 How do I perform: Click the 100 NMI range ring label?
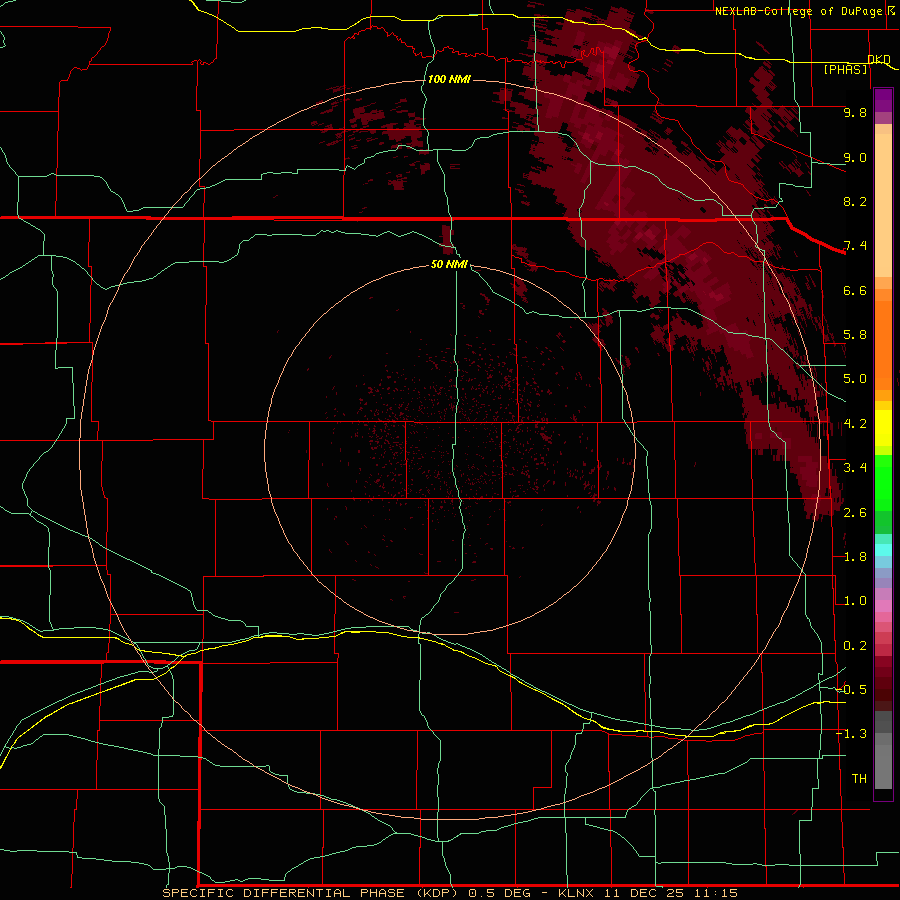[x=449, y=79]
